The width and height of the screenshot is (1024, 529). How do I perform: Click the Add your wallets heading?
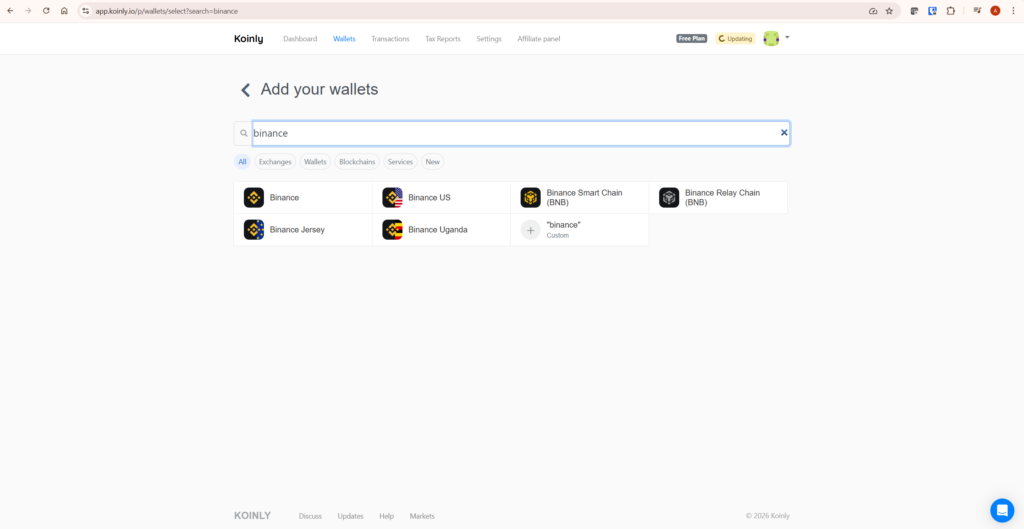click(x=319, y=89)
